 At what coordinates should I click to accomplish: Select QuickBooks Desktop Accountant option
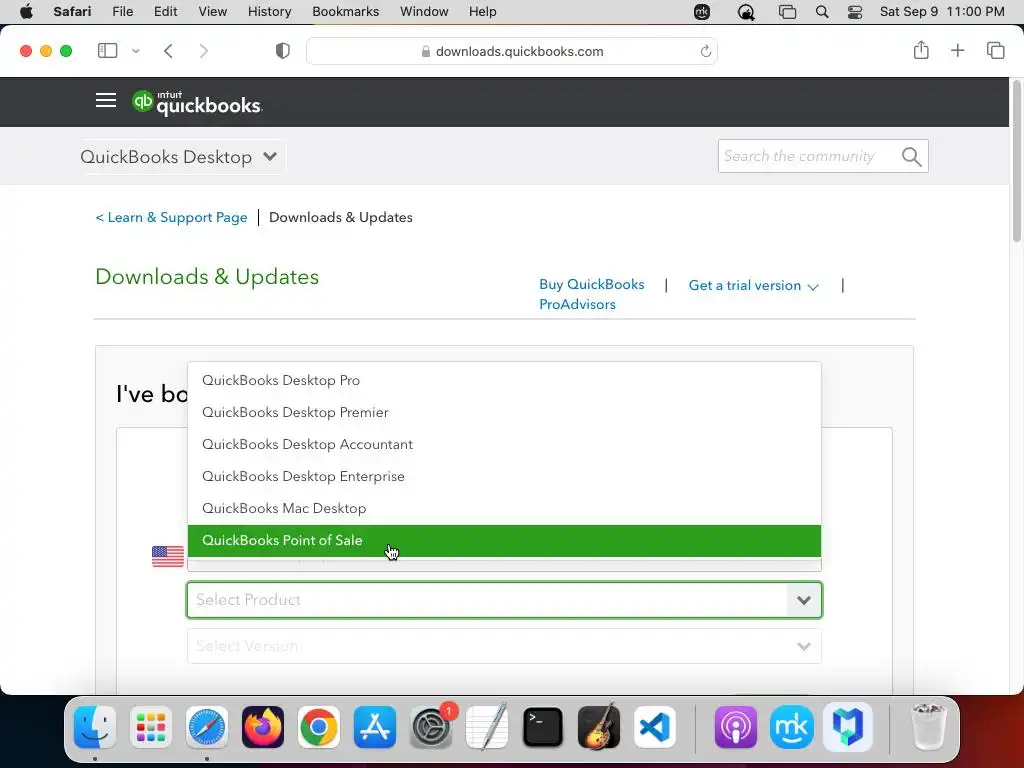pyautogui.click(x=504, y=444)
